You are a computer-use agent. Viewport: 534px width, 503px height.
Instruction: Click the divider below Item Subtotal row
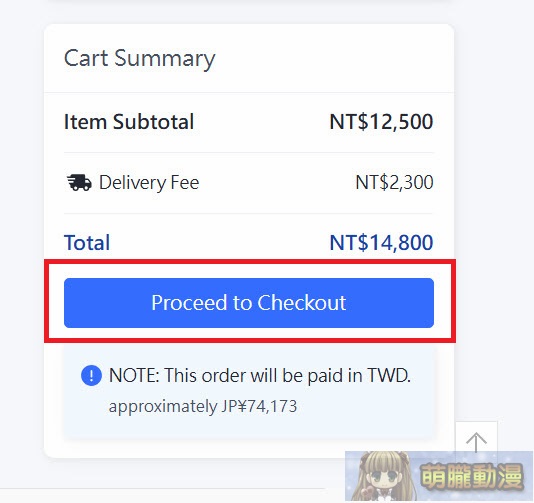point(249,153)
